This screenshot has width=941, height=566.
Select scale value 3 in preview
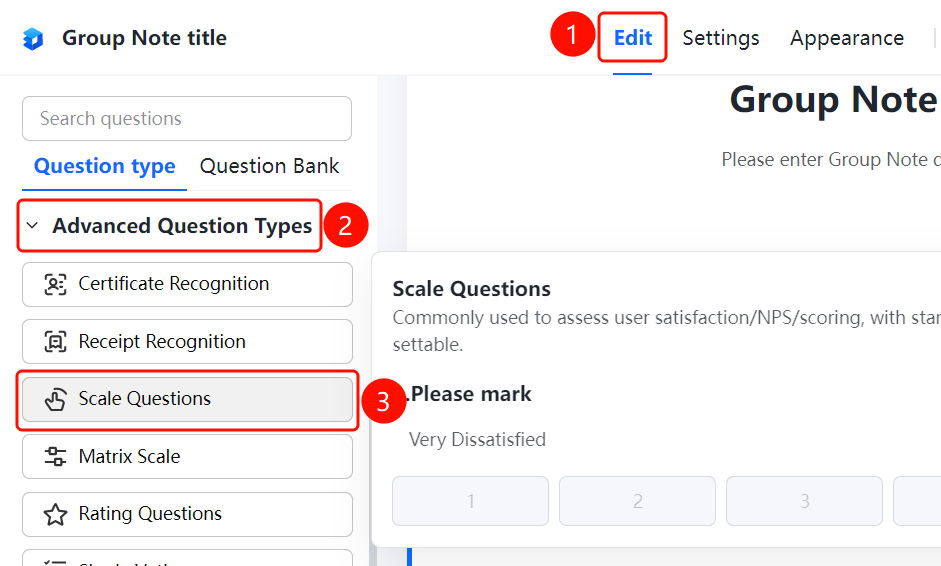coord(804,501)
